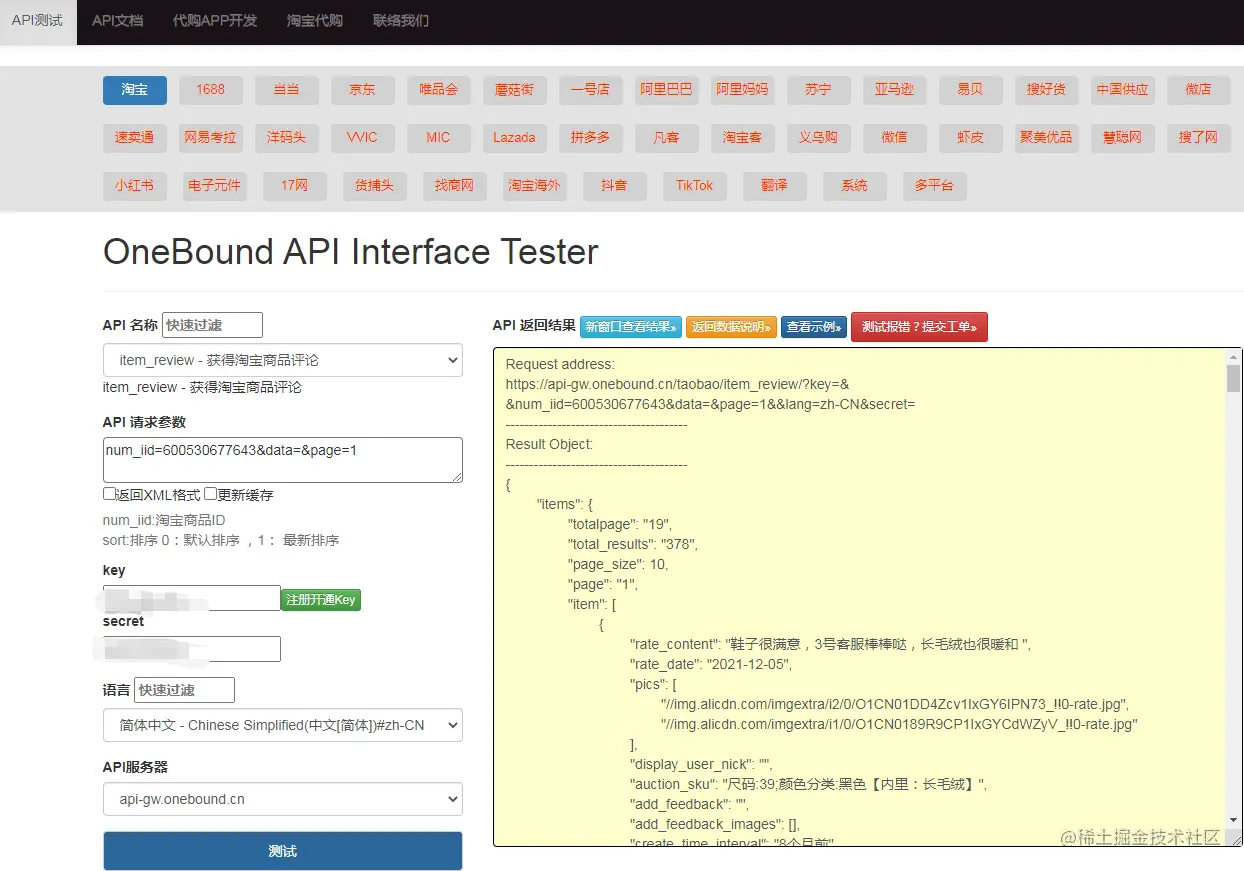Open the 翻译 category button
The image size is (1244, 871).
click(774, 186)
